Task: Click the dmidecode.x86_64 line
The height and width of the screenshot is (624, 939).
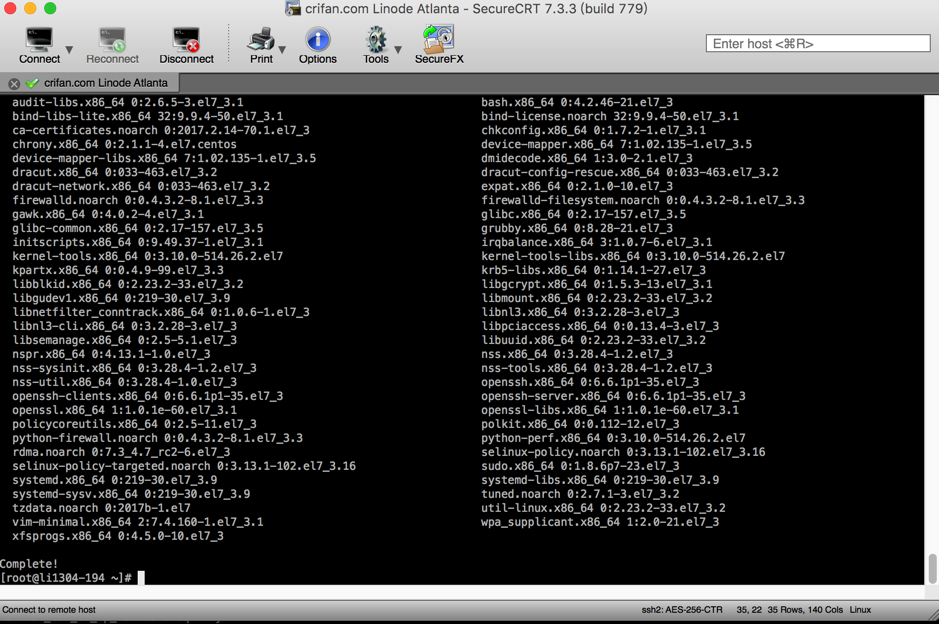Action: click(x=587, y=159)
